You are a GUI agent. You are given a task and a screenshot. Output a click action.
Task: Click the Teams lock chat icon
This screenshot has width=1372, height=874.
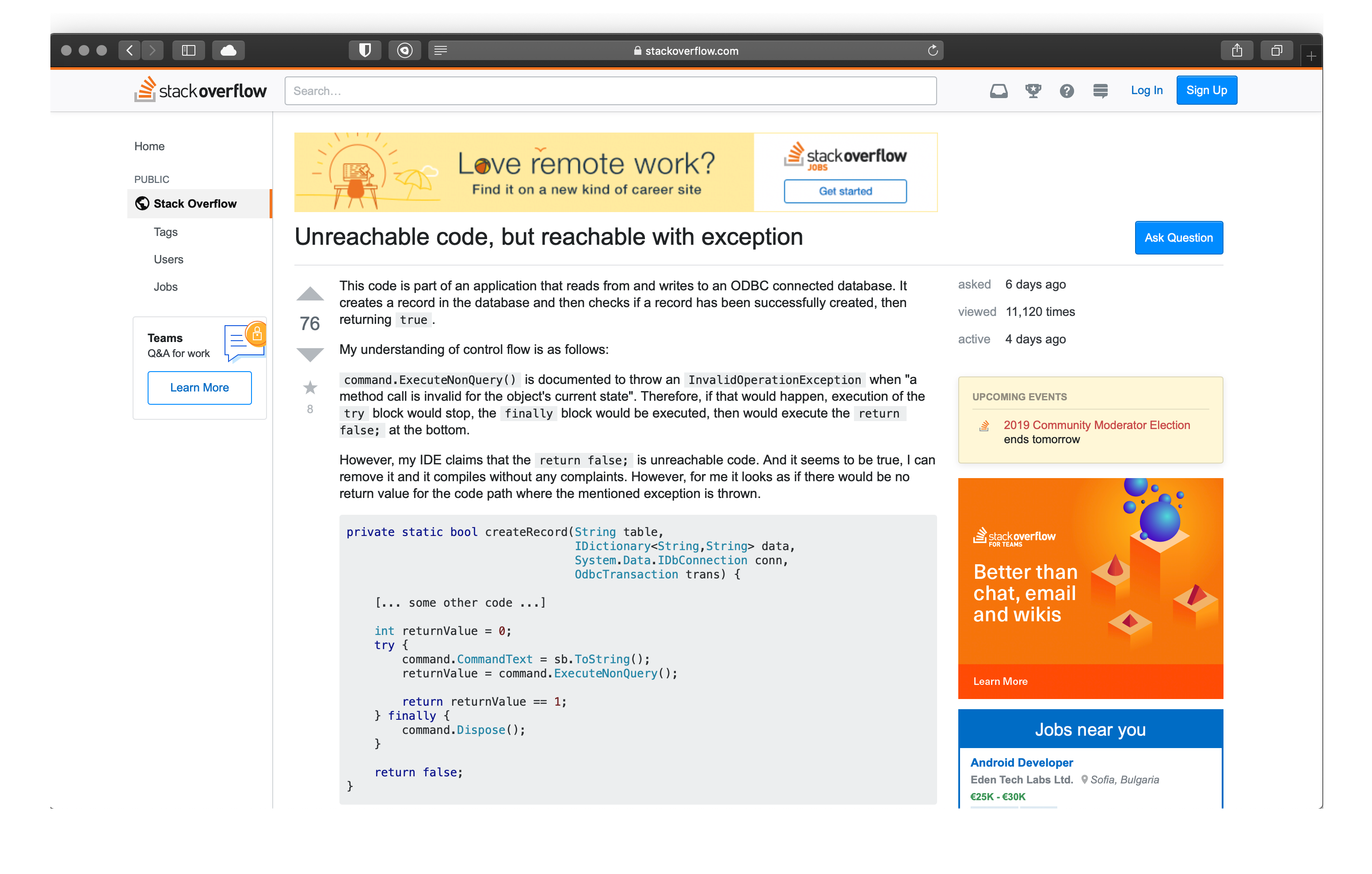(245, 342)
